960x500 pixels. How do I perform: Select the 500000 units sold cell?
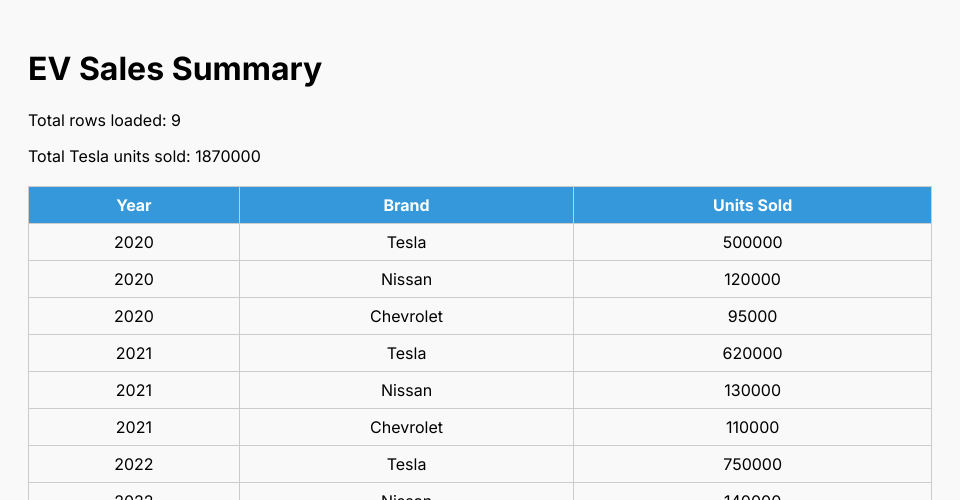(x=752, y=242)
